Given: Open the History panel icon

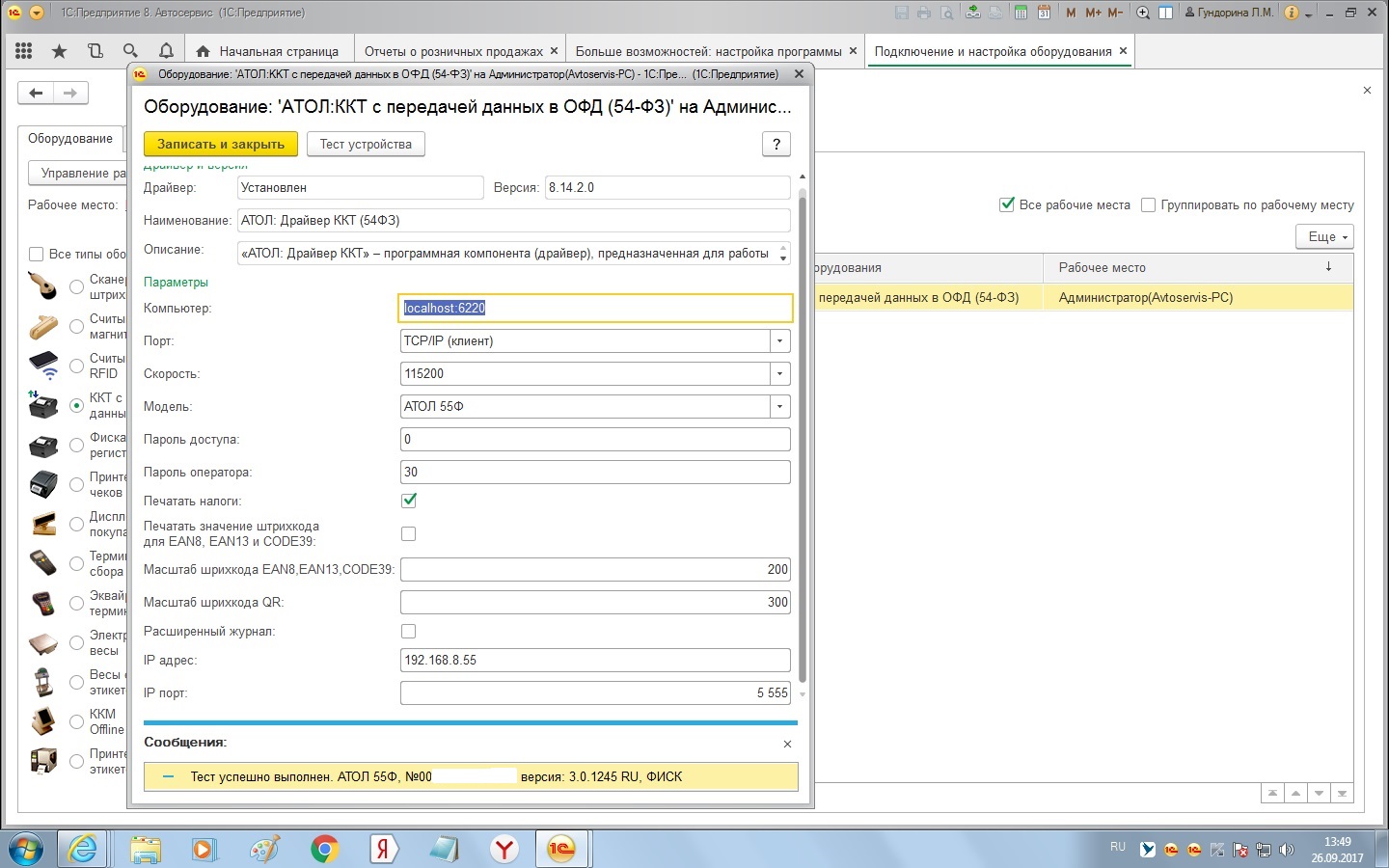Looking at the screenshot, I should coord(95,51).
